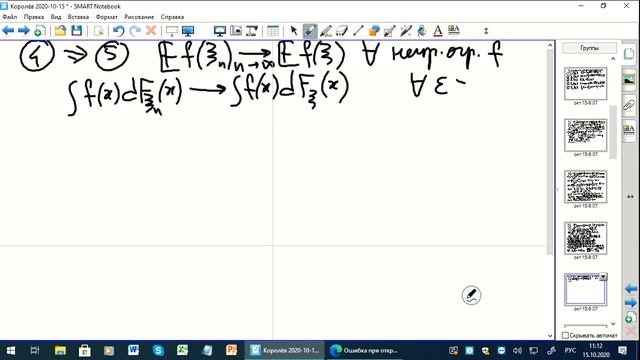Choose the Pens tool
The height and width of the screenshot is (360, 640).
[x=310, y=31]
